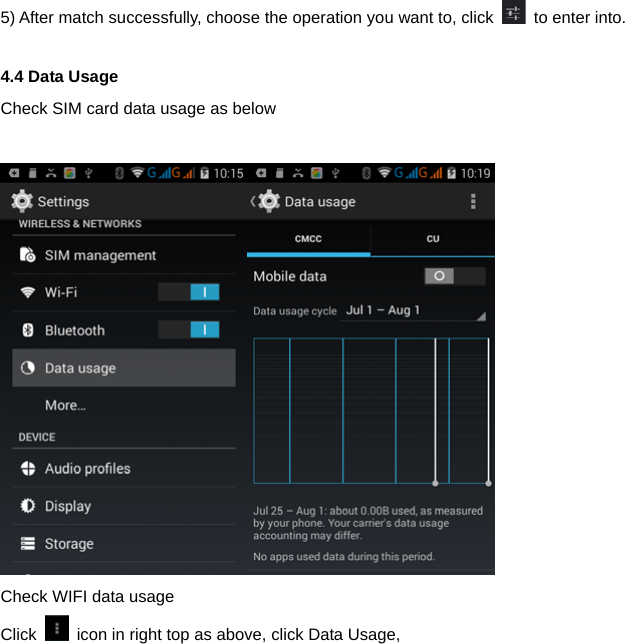Viewport: 625px width, 644px height.
Task: Tap Wi-Fi status icon in left status bar
Action: [137, 173]
